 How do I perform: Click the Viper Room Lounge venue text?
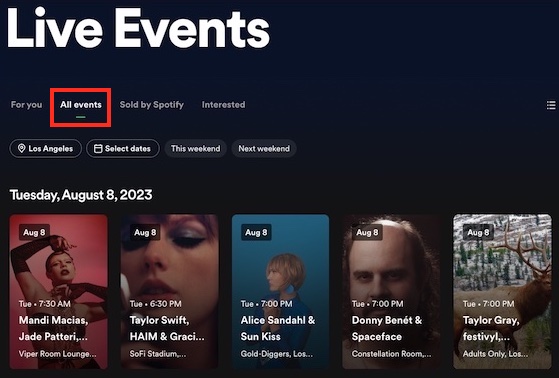point(57,354)
